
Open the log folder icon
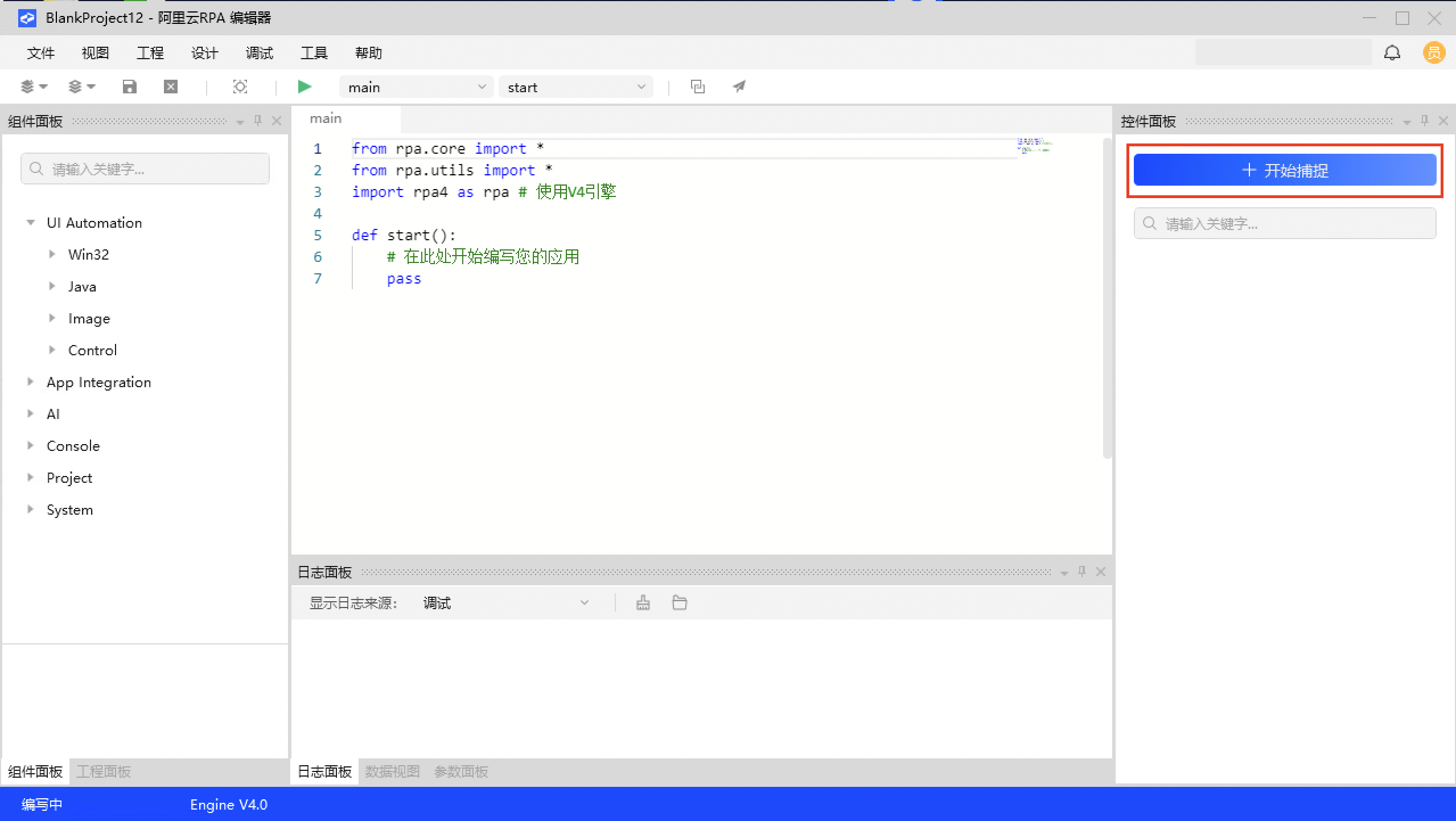click(x=680, y=602)
